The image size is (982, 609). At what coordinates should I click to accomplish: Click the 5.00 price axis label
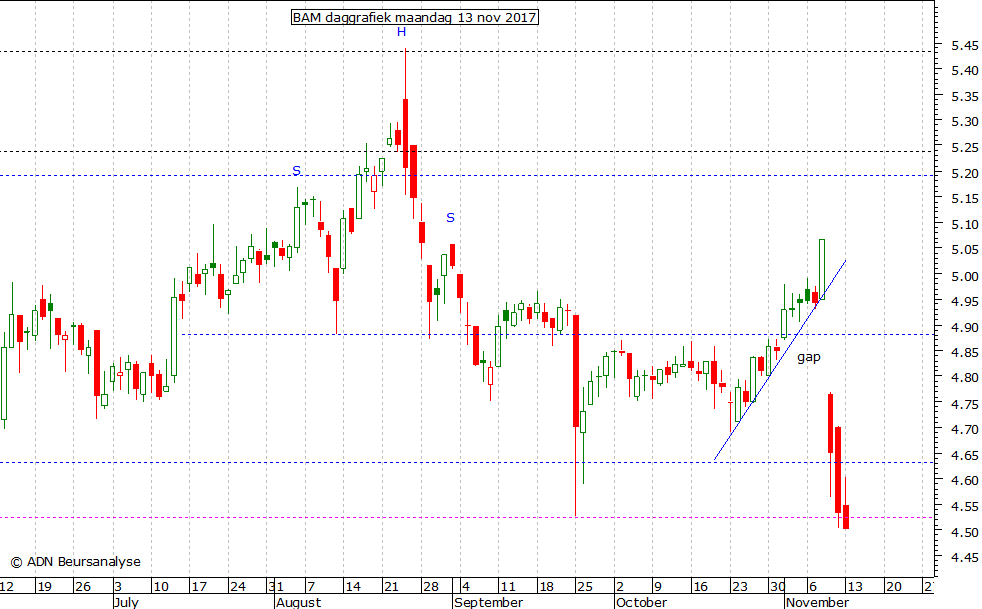964,276
